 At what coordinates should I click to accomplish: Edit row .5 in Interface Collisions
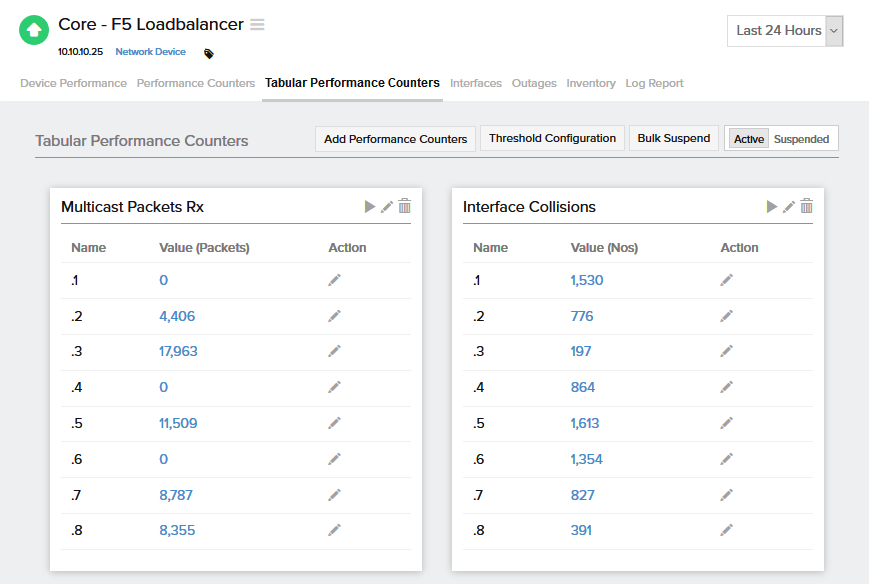point(727,423)
